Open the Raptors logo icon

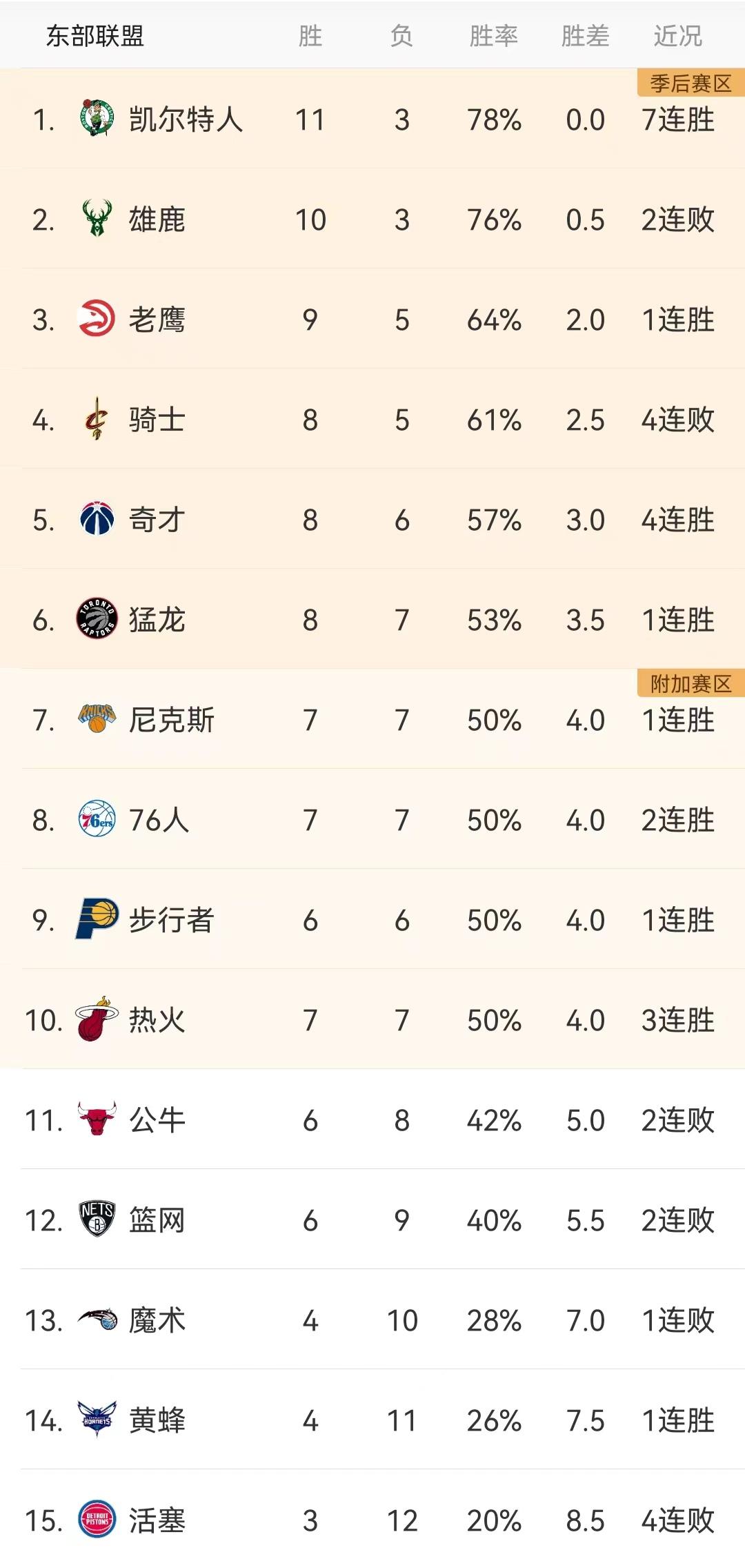[97, 619]
